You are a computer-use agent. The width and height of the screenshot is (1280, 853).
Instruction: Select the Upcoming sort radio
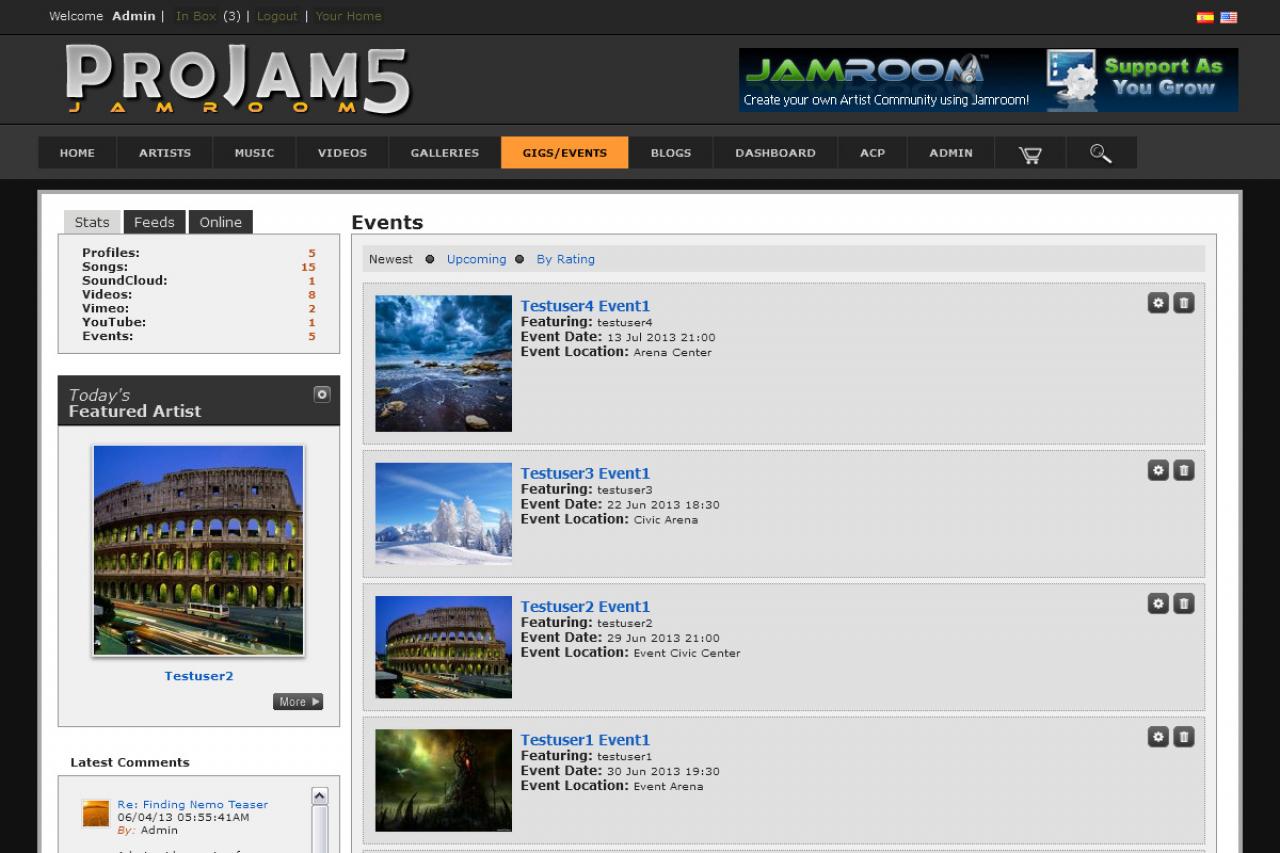[x=476, y=259]
